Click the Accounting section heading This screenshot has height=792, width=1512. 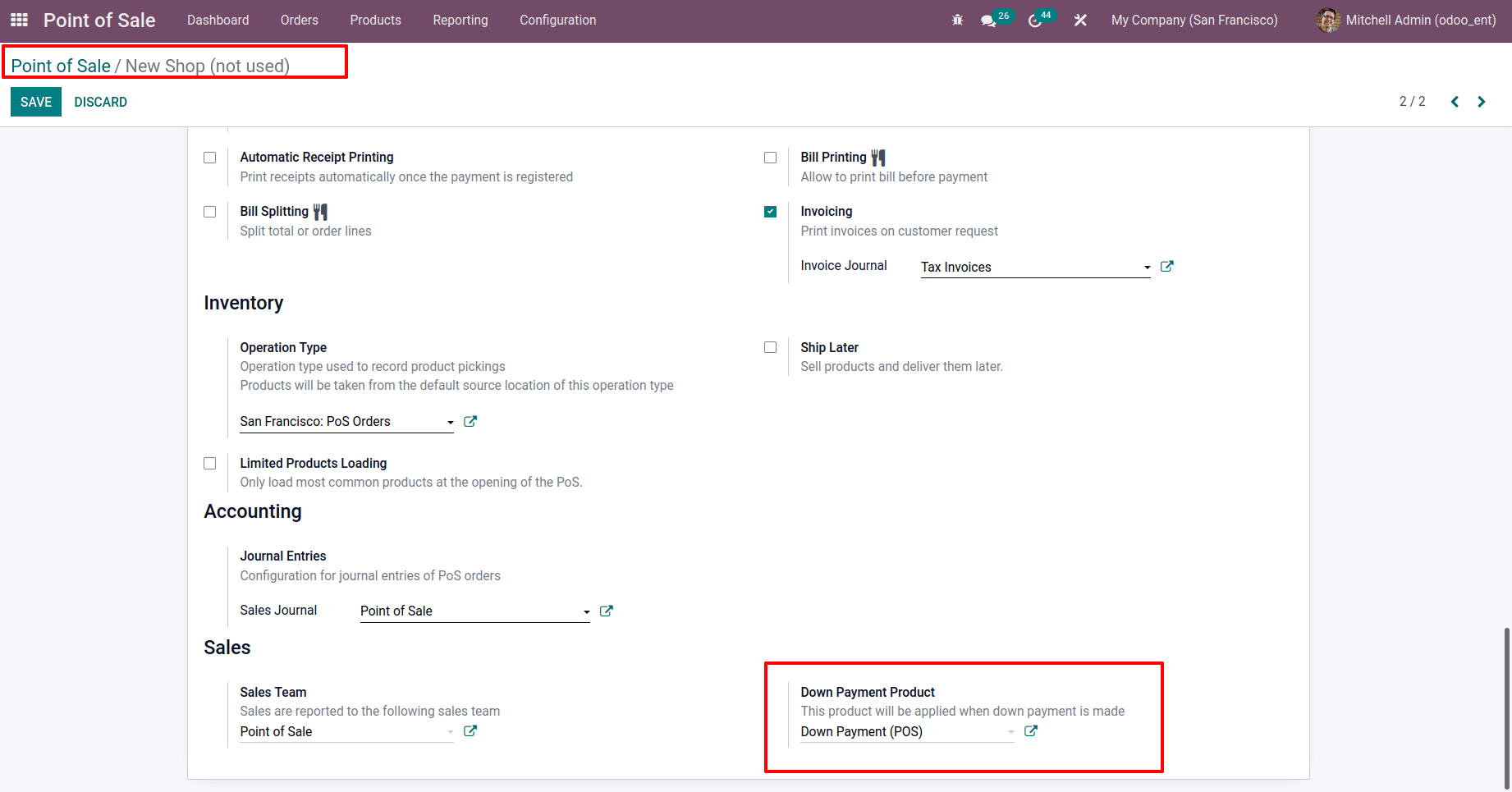(x=253, y=511)
